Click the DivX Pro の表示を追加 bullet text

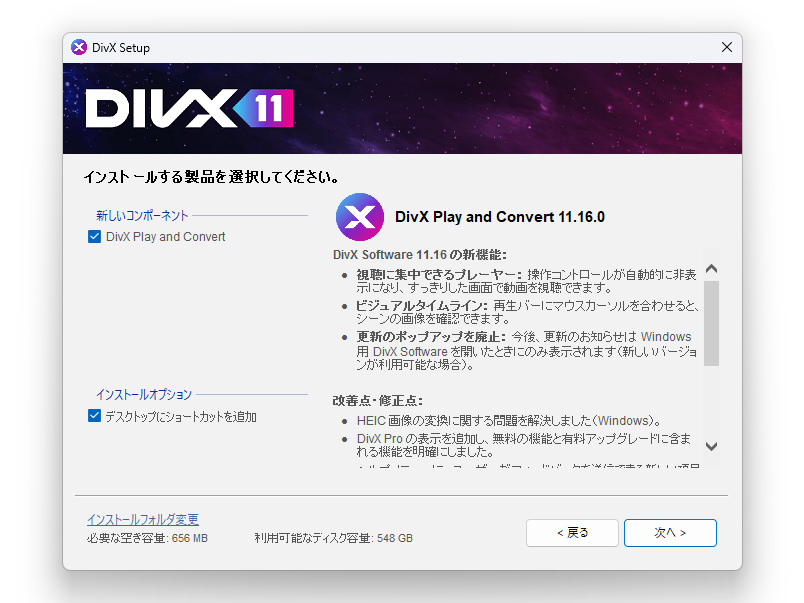click(x=524, y=445)
